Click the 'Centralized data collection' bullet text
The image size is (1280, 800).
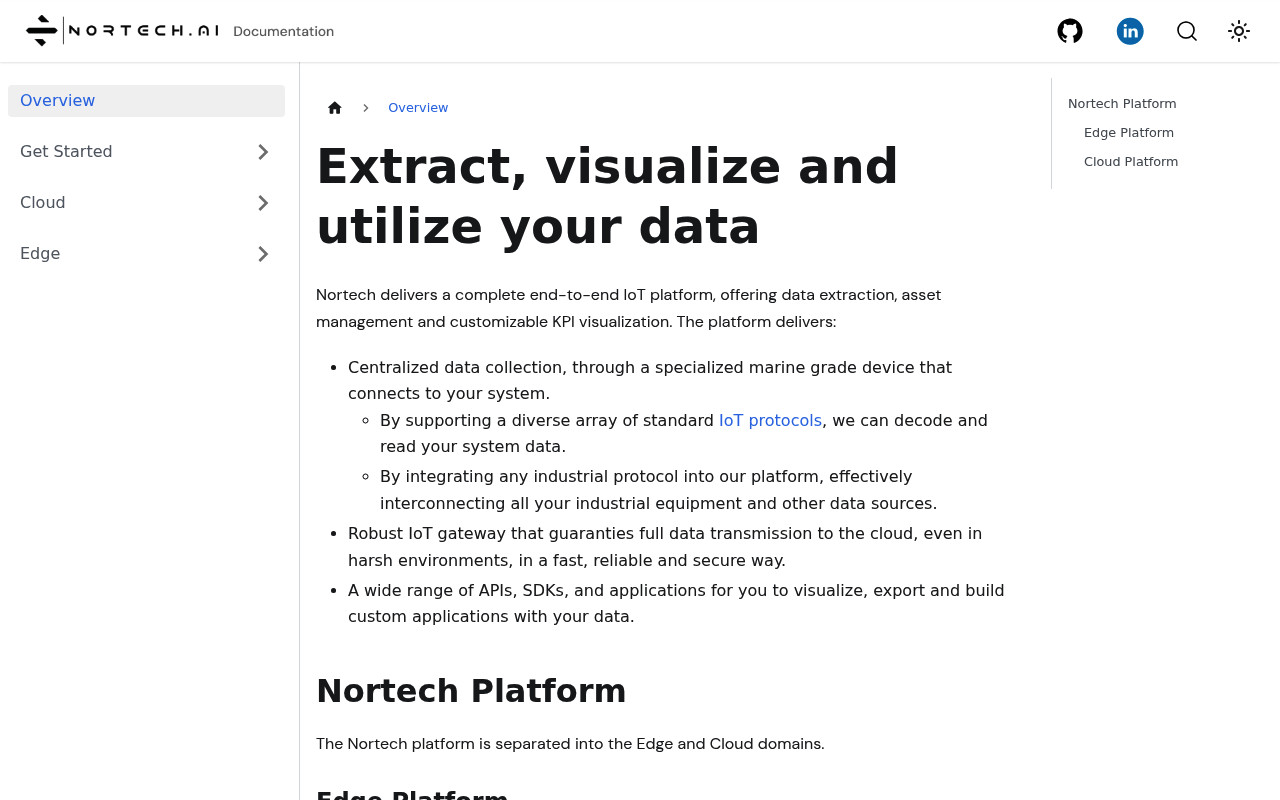[x=650, y=381]
